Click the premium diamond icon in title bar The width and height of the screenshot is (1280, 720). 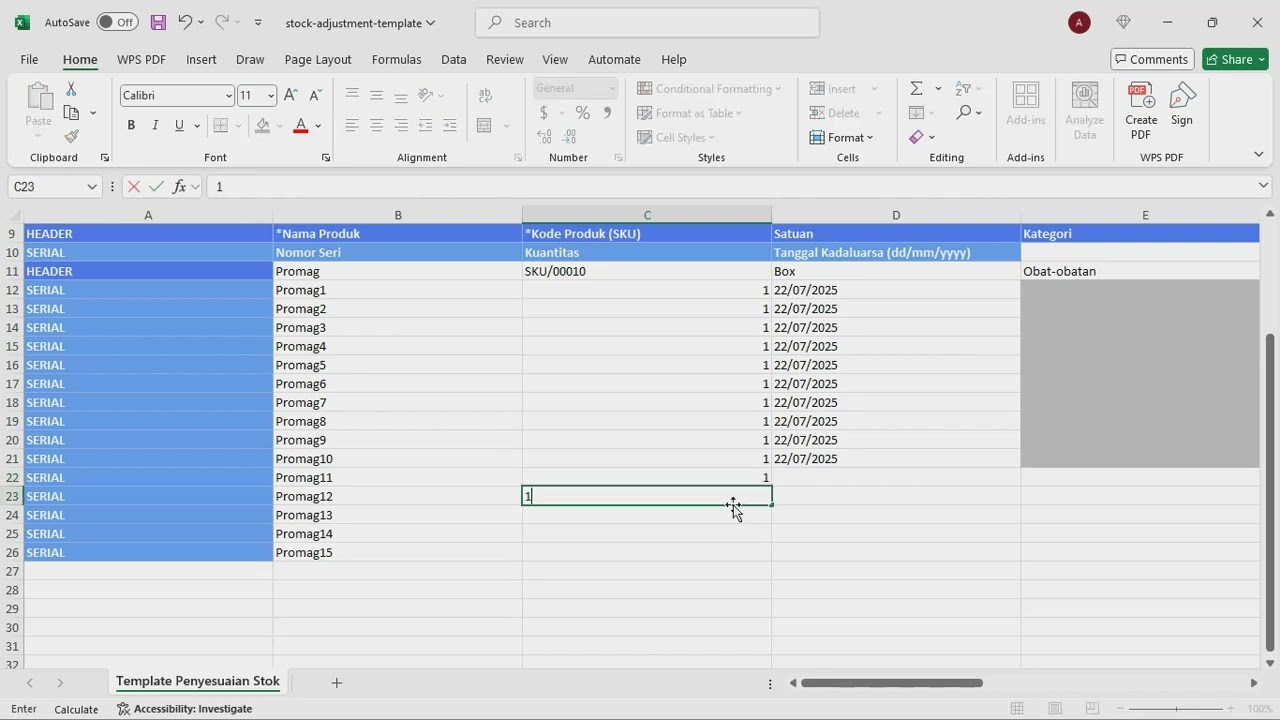(x=1123, y=22)
